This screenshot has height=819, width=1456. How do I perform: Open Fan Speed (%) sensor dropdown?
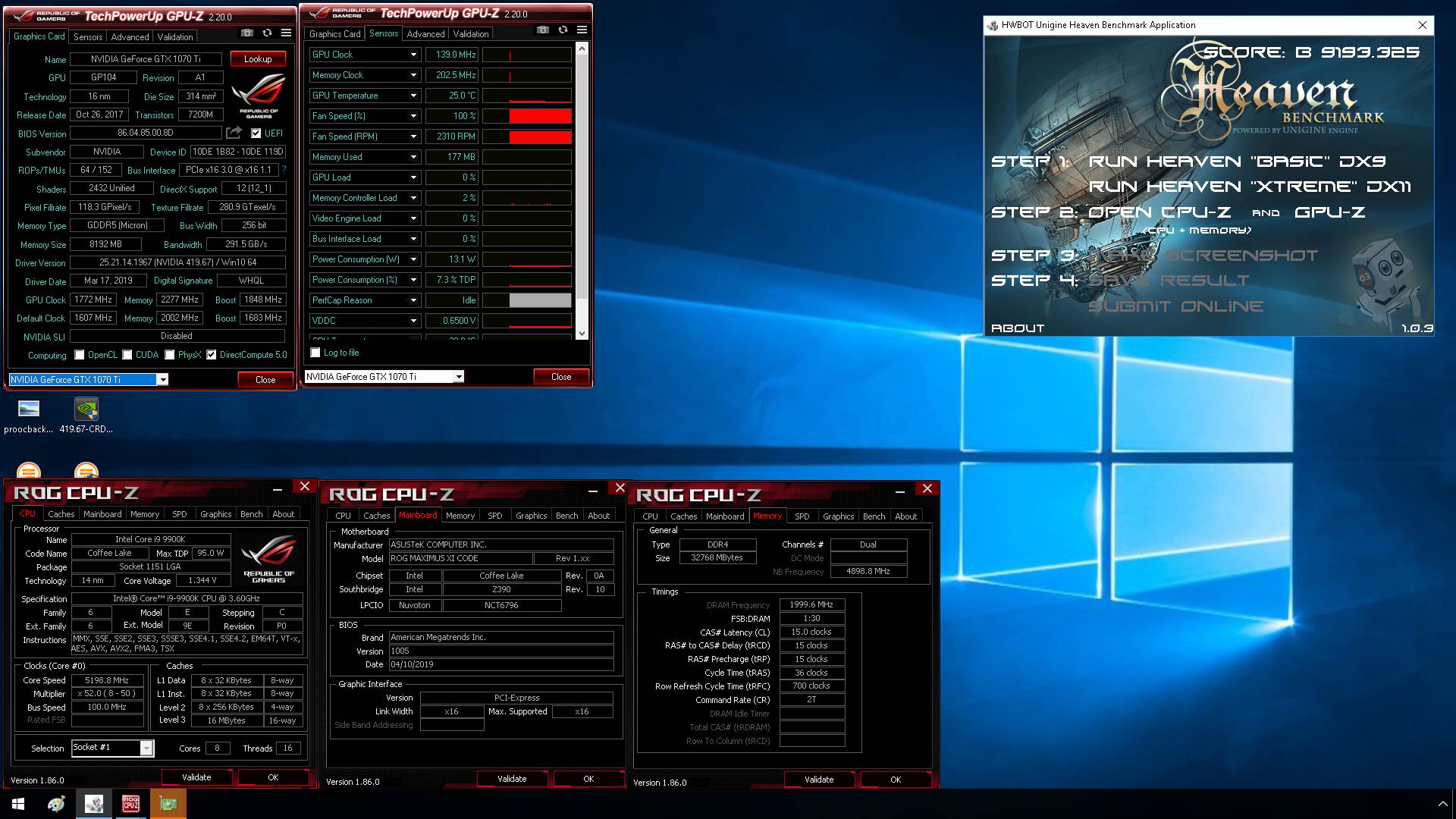point(413,116)
